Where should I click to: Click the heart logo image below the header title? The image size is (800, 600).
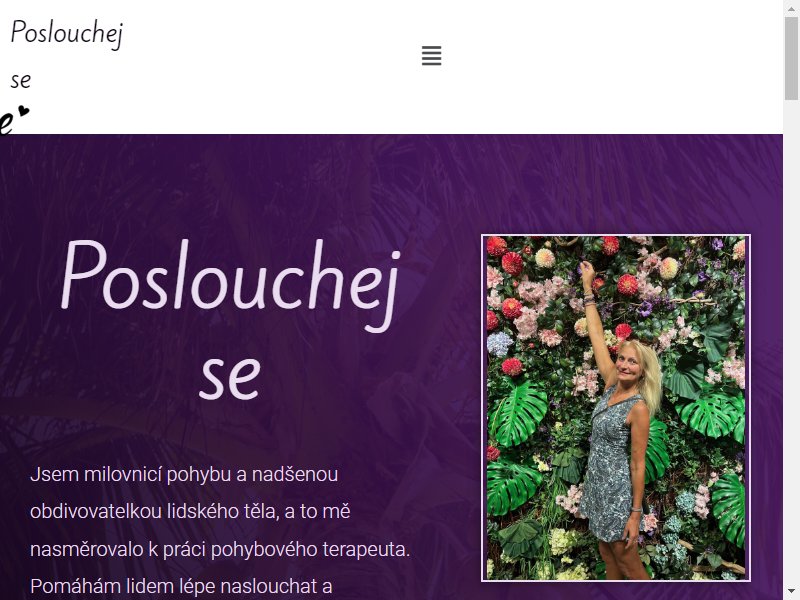coord(14,119)
